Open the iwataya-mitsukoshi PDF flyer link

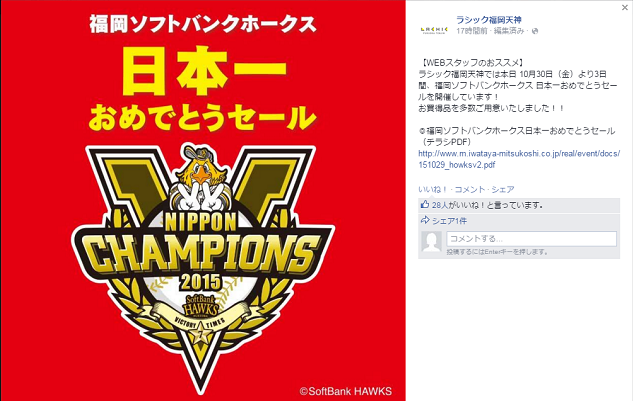coord(519,159)
